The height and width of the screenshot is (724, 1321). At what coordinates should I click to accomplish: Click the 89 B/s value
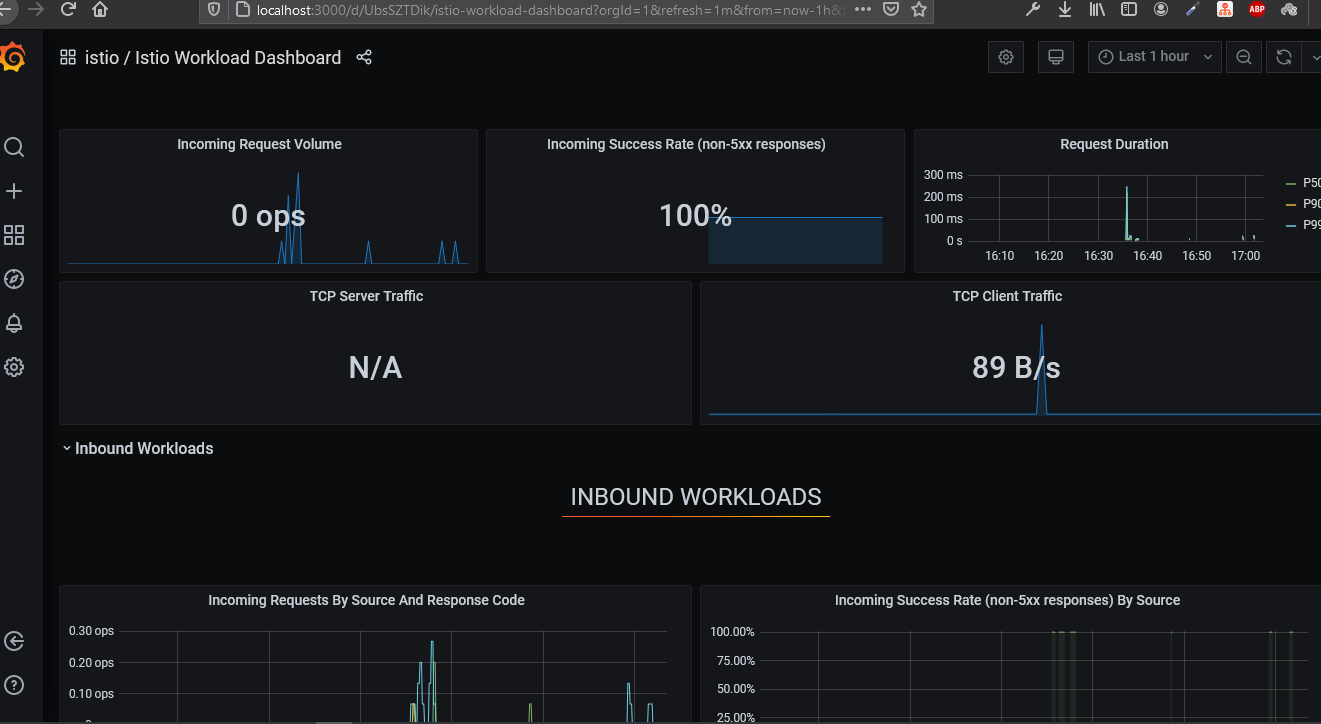[x=1016, y=368]
